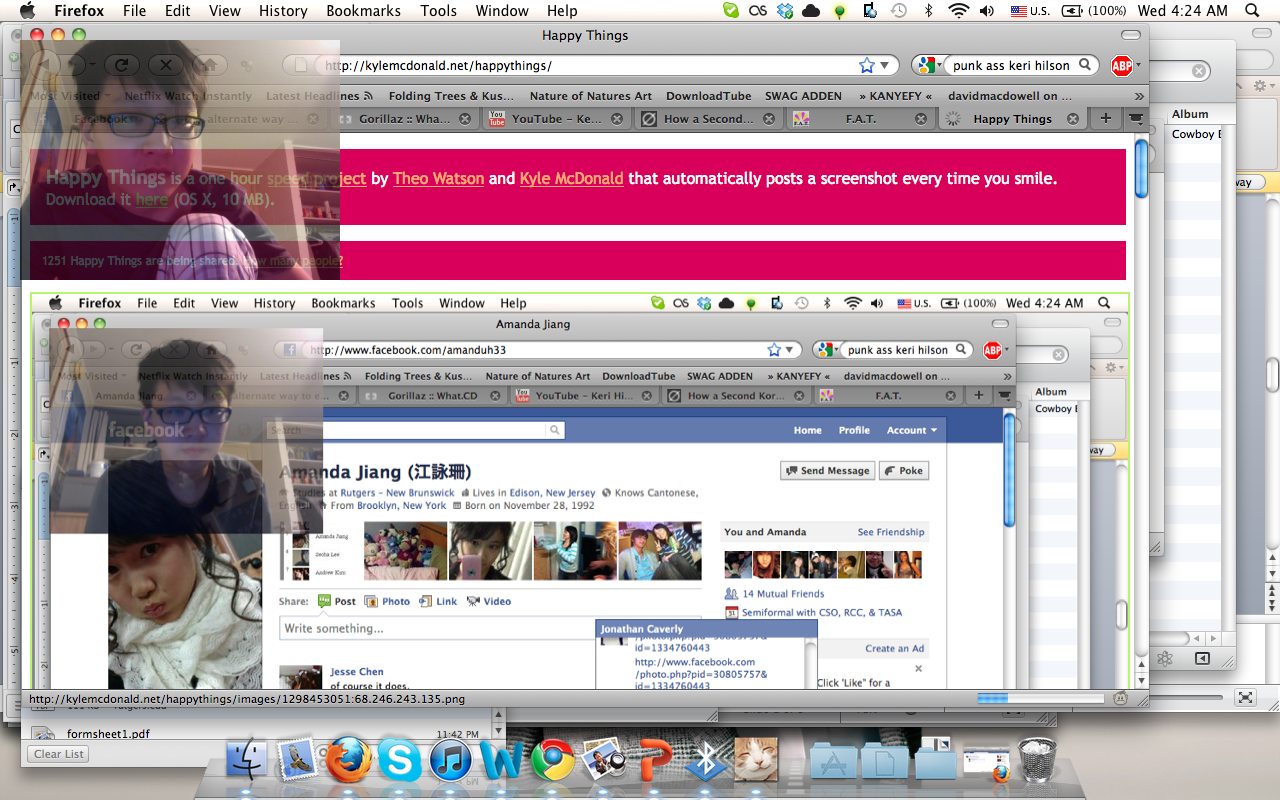
Task: Click the smiling cat dock icon
Action: 757,762
